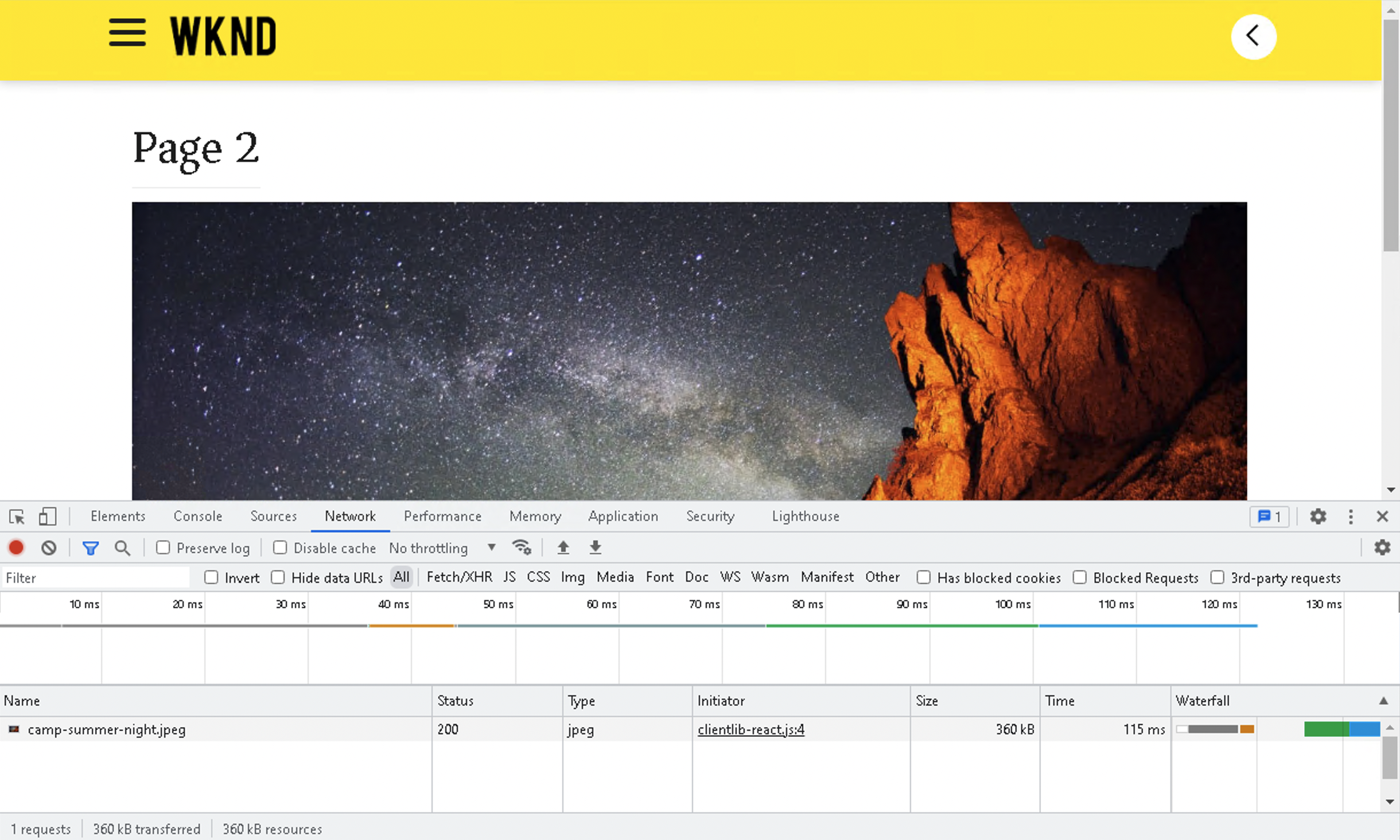Screen dimensions: 1400x840
Task: Open the No throttling dropdown
Action: pyautogui.click(x=442, y=548)
